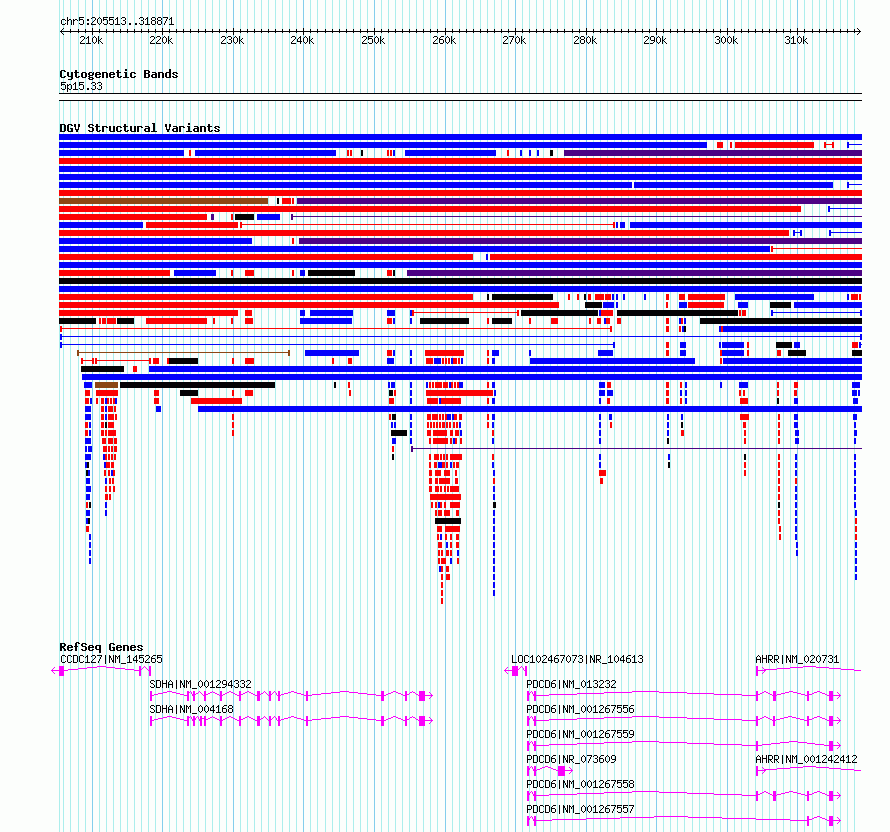Image resolution: width=890 pixels, height=832 pixels.
Task: Click the PDCD6|NM_001267557 label
Action: [x=580, y=809]
